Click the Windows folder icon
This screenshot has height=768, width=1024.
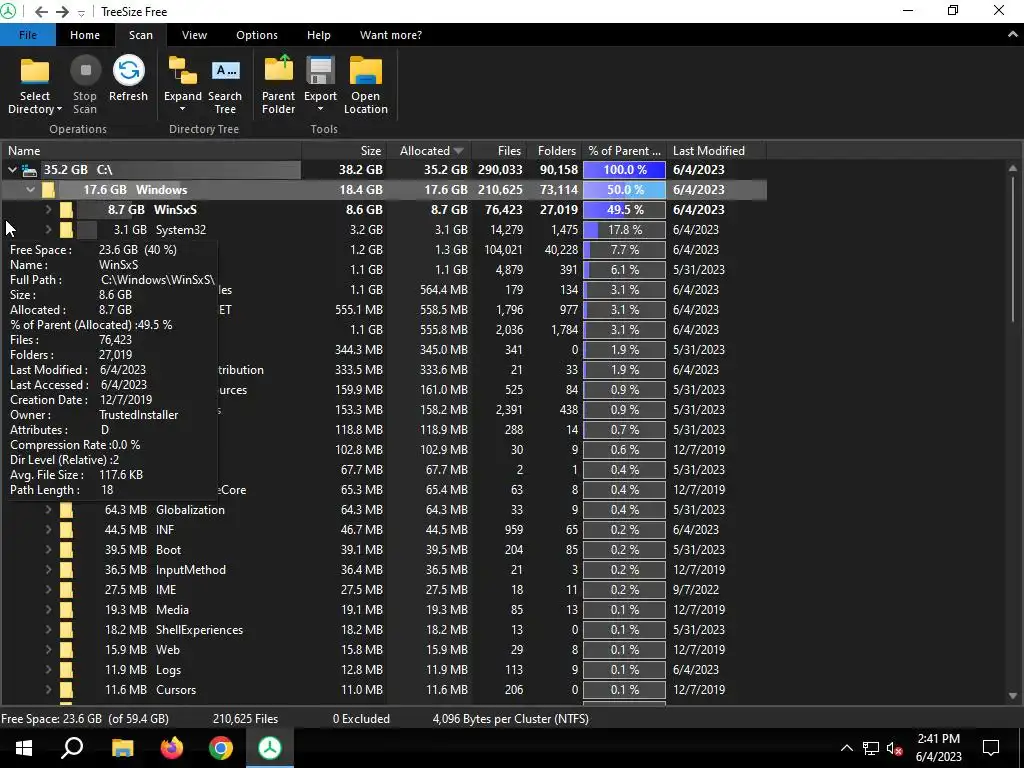tap(48, 190)
